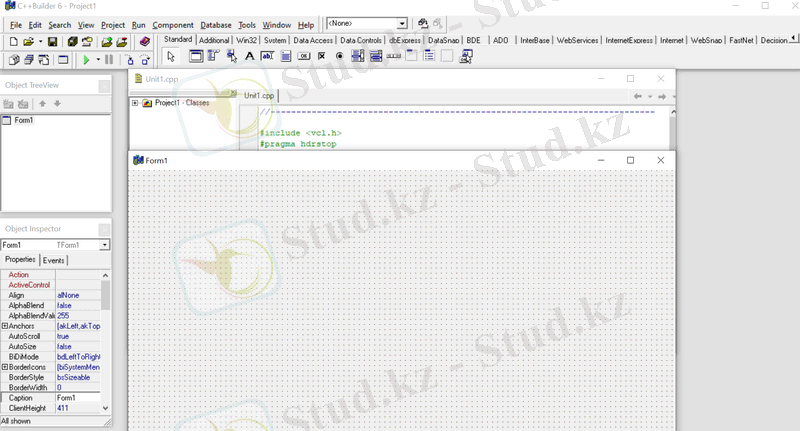
Task: Open the Tools menu
Action: (247, 25)
